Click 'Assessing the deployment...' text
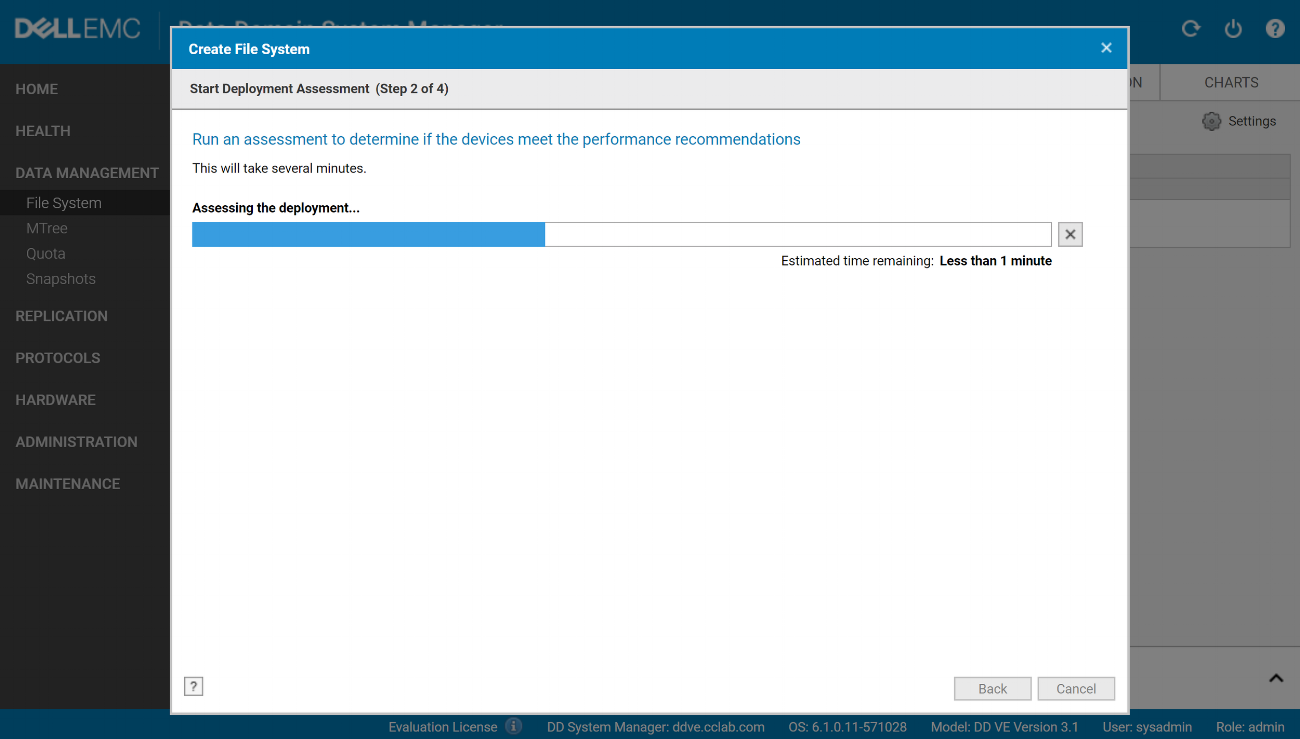 point(276,208)
